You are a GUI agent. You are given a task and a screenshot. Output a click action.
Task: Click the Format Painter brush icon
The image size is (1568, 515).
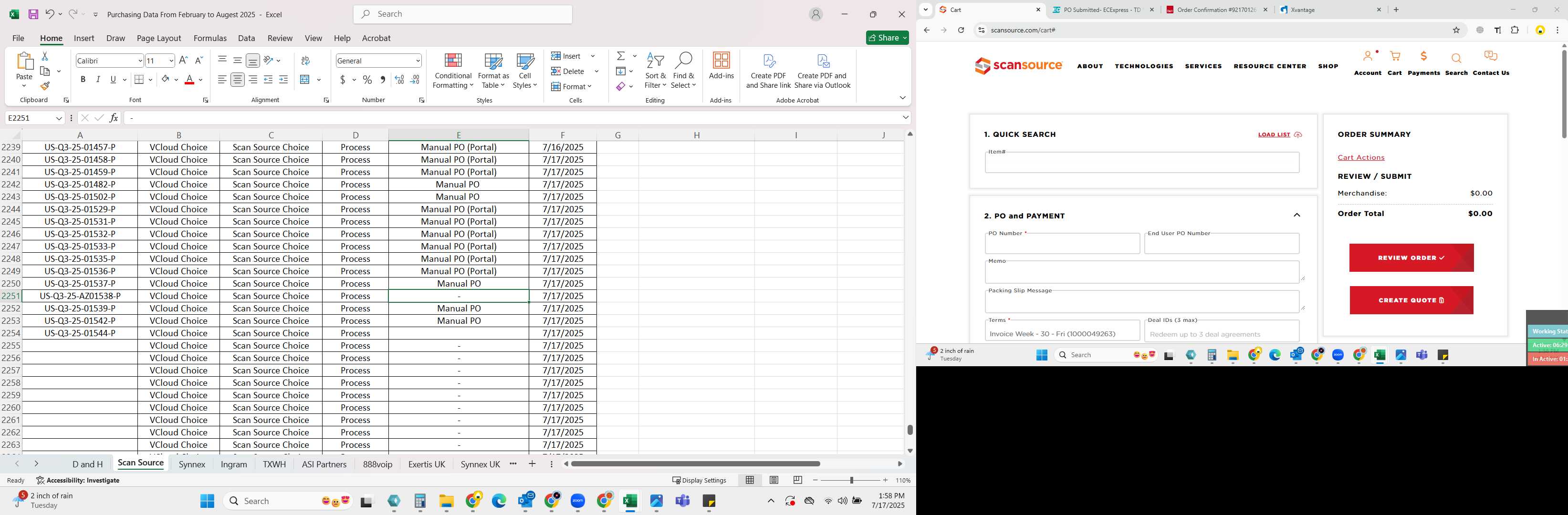tap(44, 86)
